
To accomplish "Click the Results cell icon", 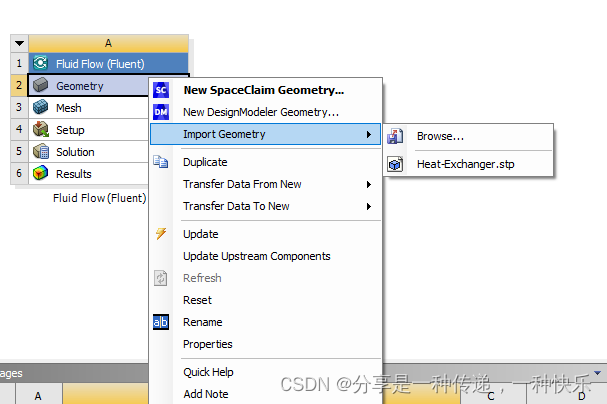I will click(40, 173).
